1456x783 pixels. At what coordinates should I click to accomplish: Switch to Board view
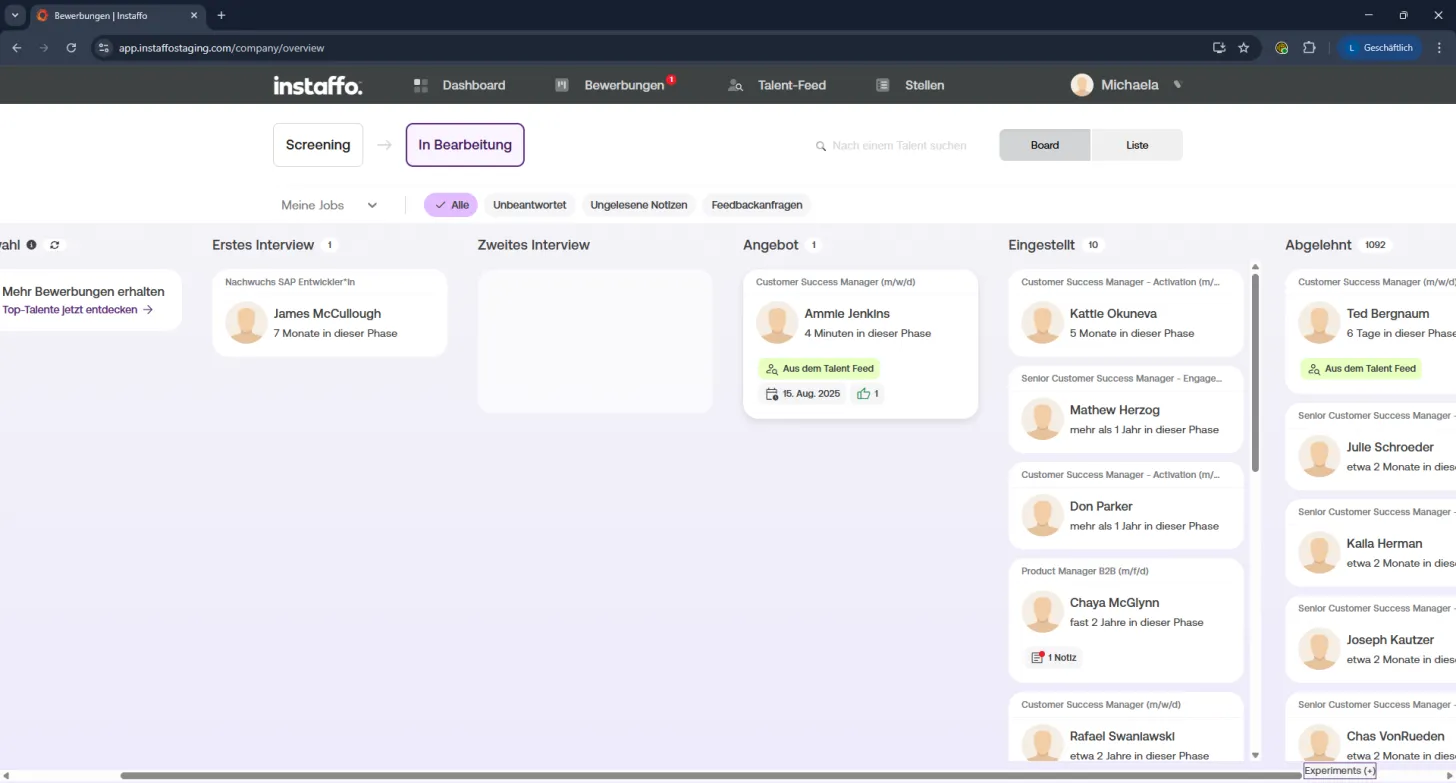tap(1045, 145)
